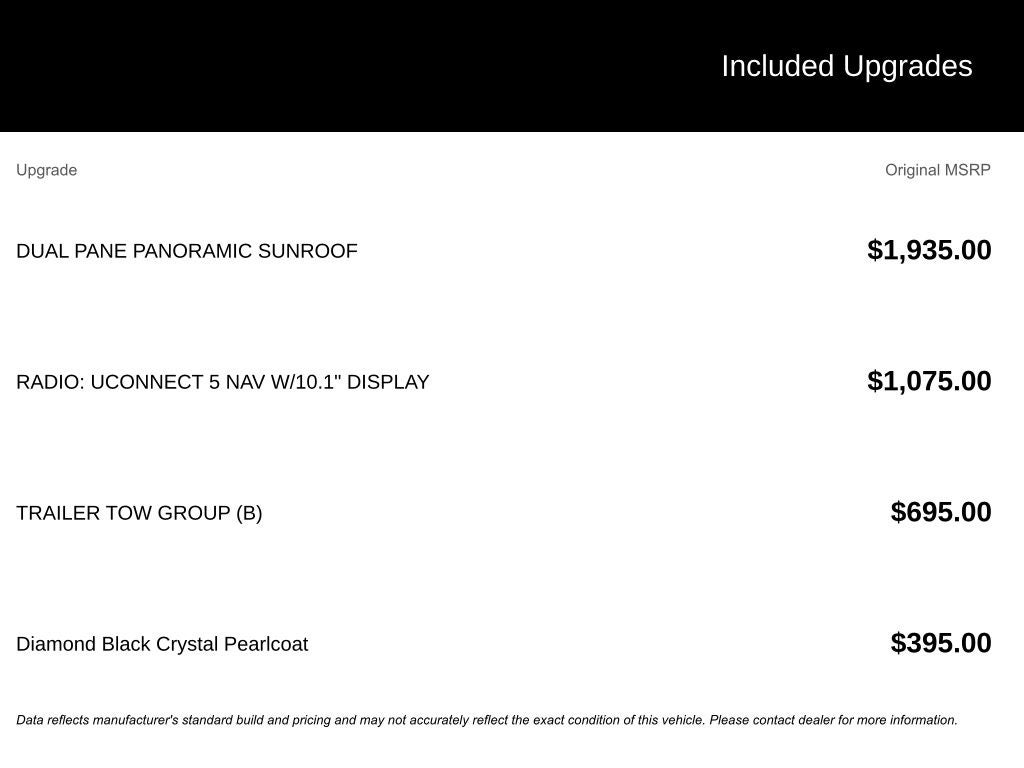Click the $1,075.00 radio price
The width and height of the screenshot is (1024, 768).
tap(929, 381)
